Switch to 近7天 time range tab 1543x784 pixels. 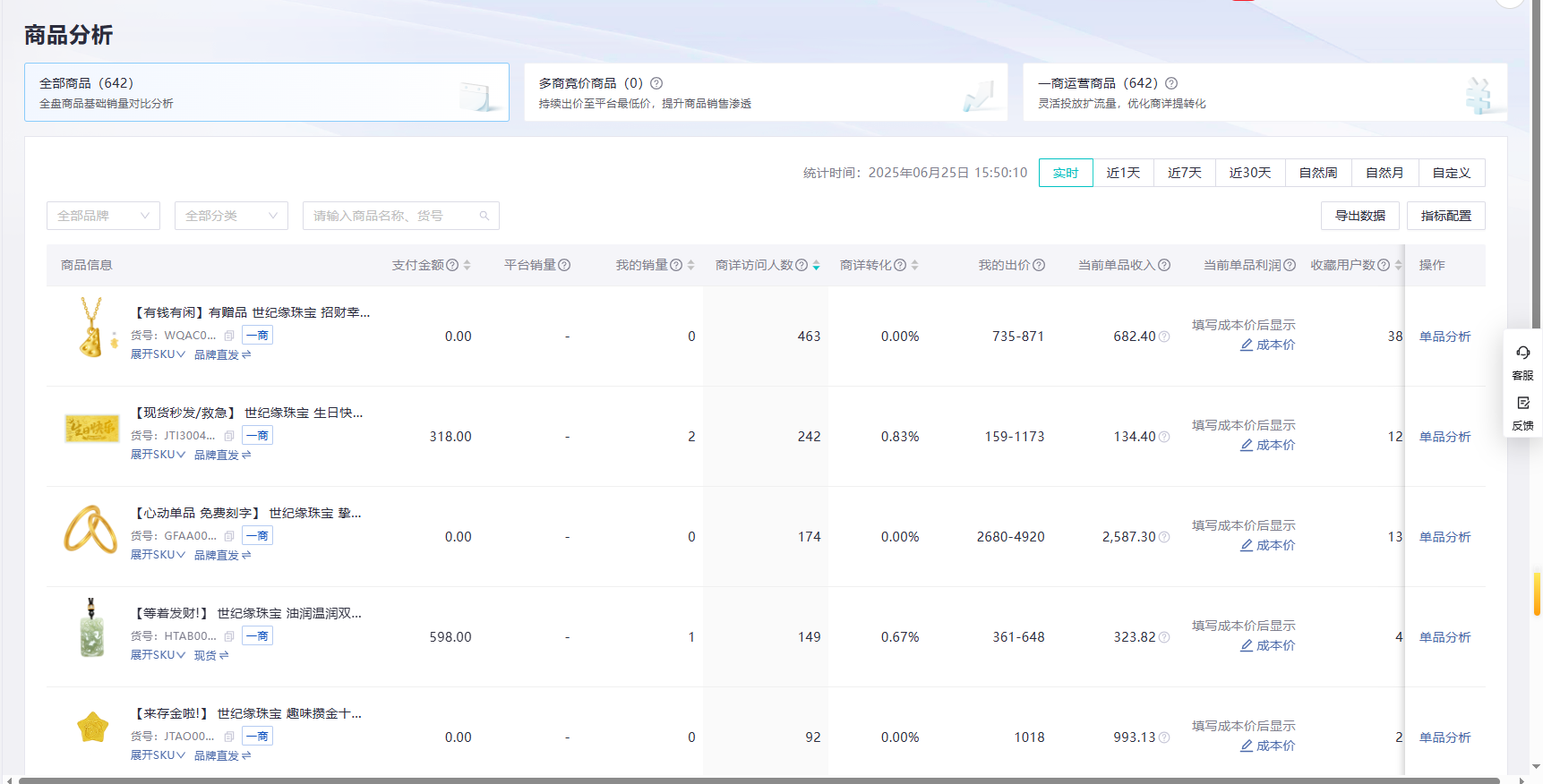(1184, 173)
